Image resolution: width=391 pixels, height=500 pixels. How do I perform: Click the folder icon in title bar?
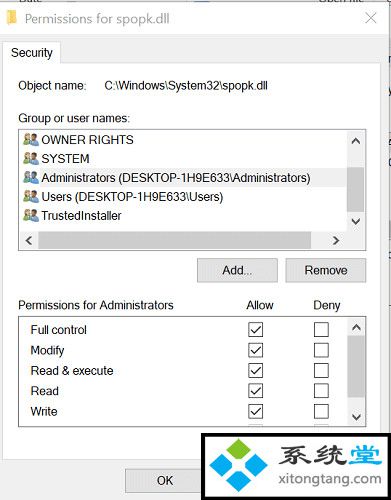[x=12, y=17]
